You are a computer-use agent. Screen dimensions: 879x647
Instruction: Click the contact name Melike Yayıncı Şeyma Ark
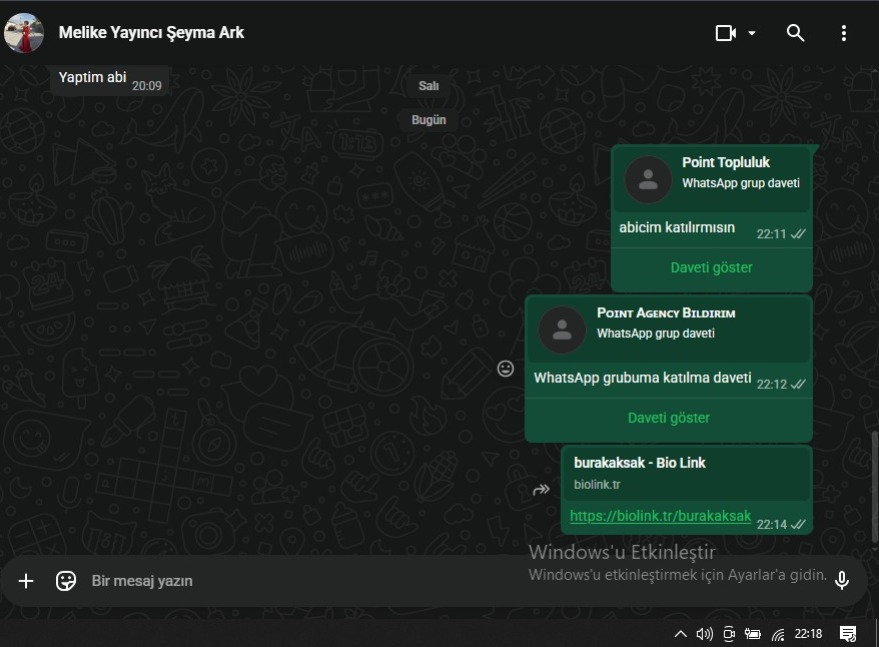(151, 33)
